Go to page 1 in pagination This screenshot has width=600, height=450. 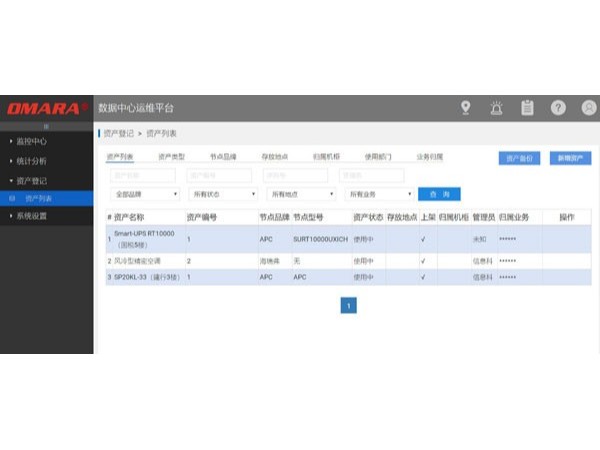(348, 306)
